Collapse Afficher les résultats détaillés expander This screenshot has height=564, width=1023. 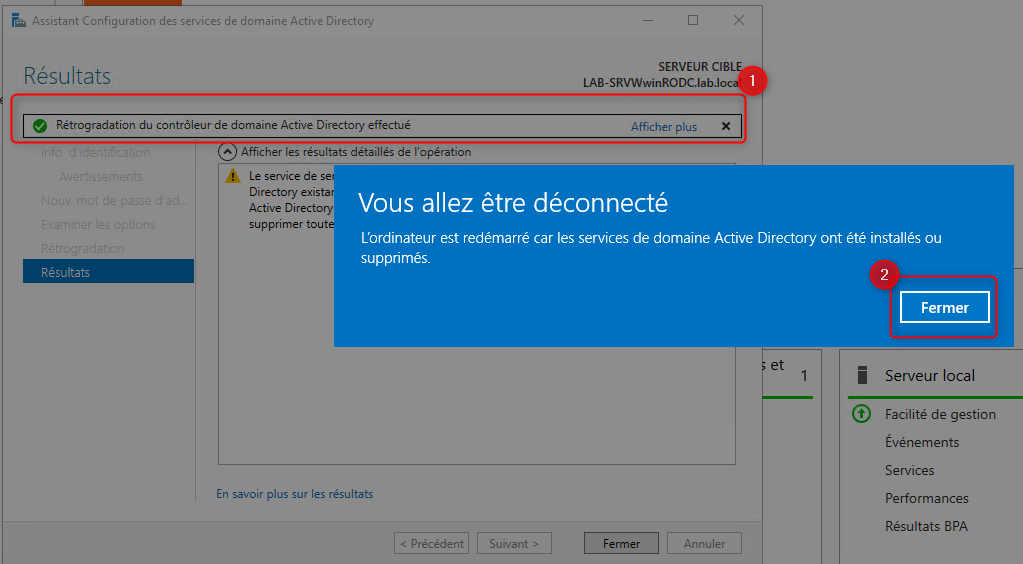click(x=227, y=152)
